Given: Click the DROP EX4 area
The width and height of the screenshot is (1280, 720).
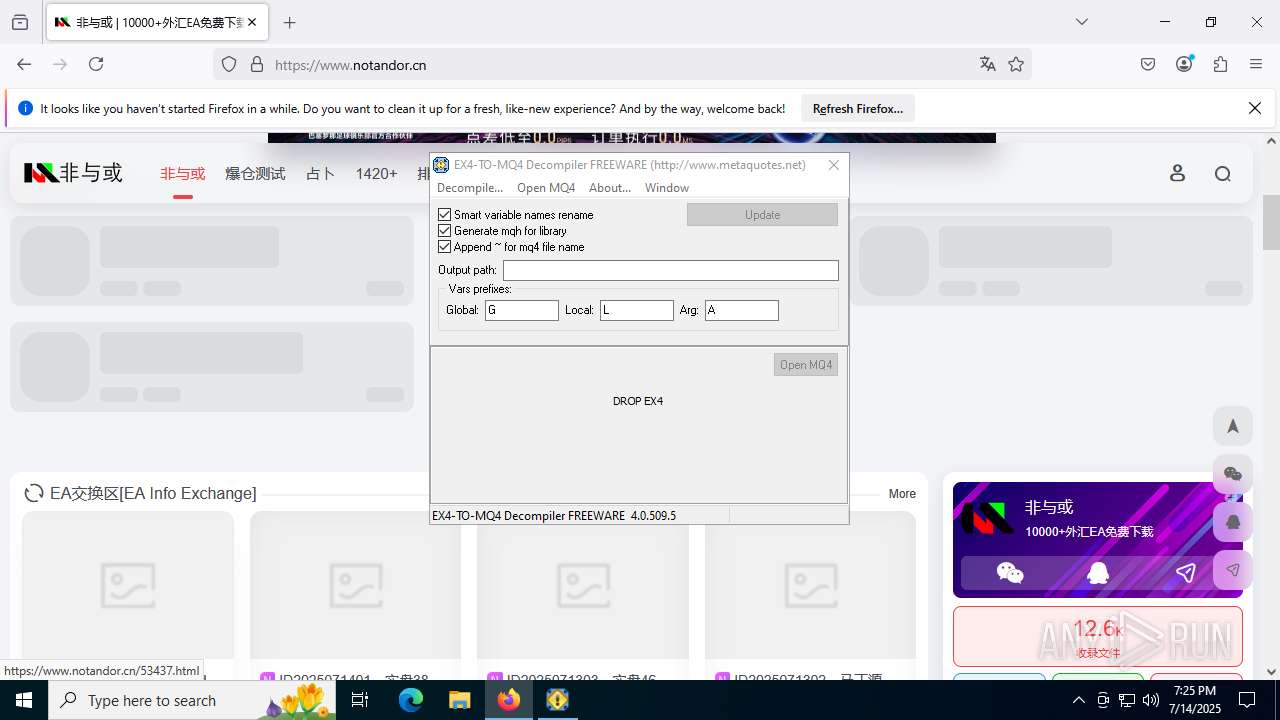Looking at the screenshot, I should (638, 401).
